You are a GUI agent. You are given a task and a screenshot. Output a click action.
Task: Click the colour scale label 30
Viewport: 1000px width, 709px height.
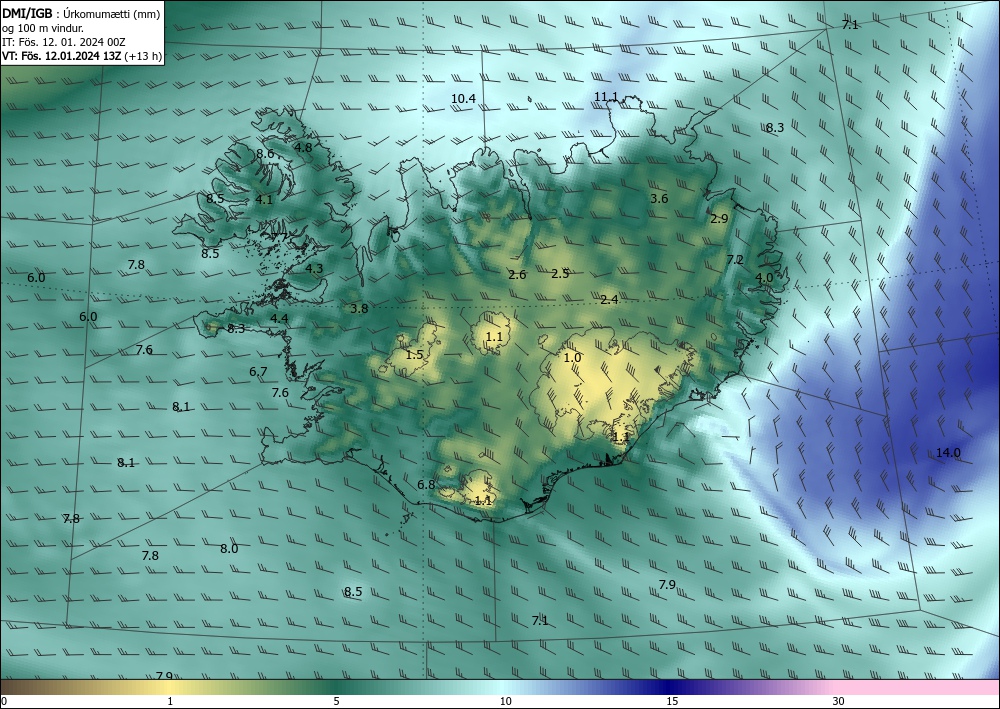[x=839, y=702]
